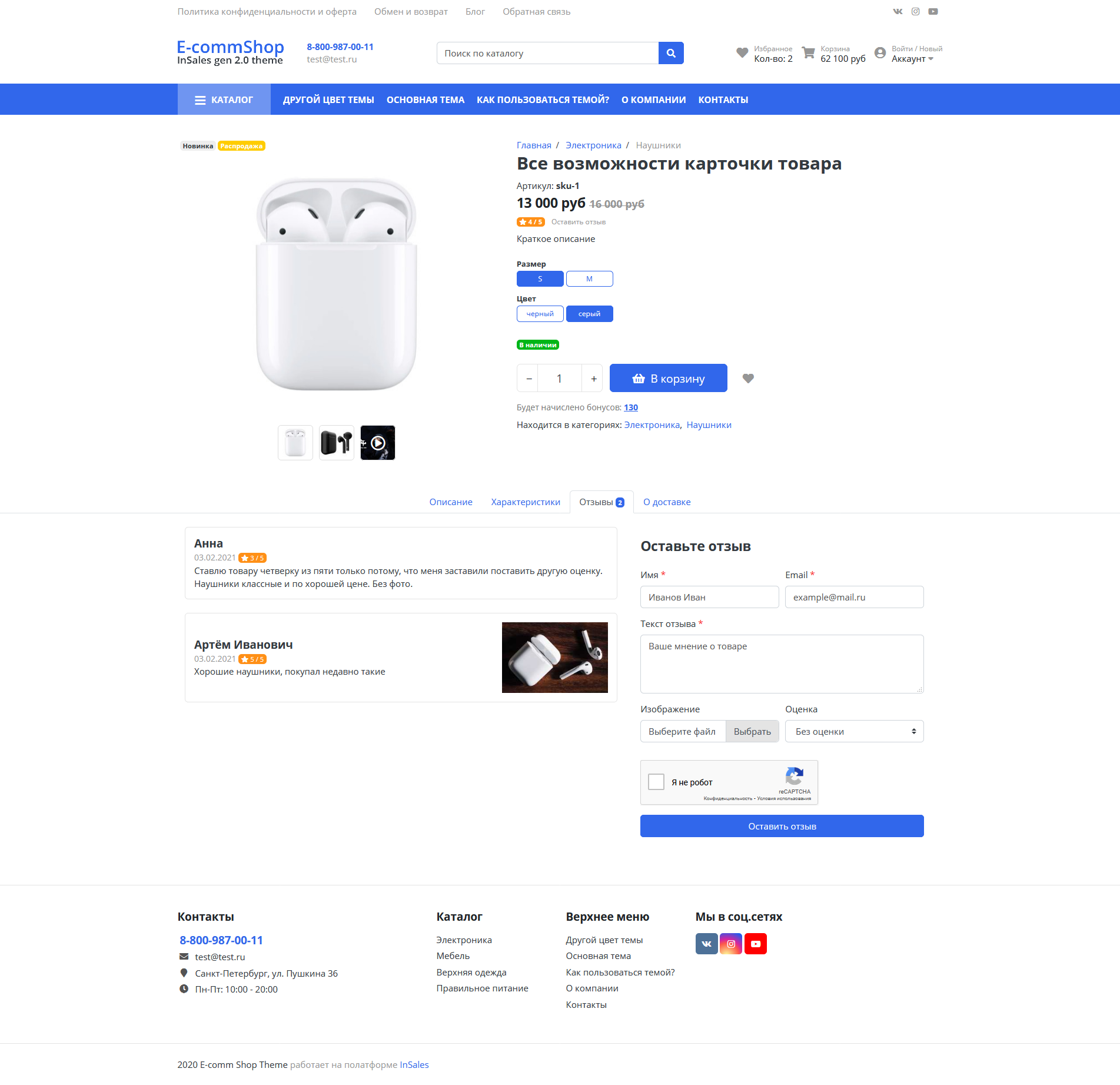Expand the Аккаунт account dropdown
This screenshot has width=1120, height=1085.
912,59
